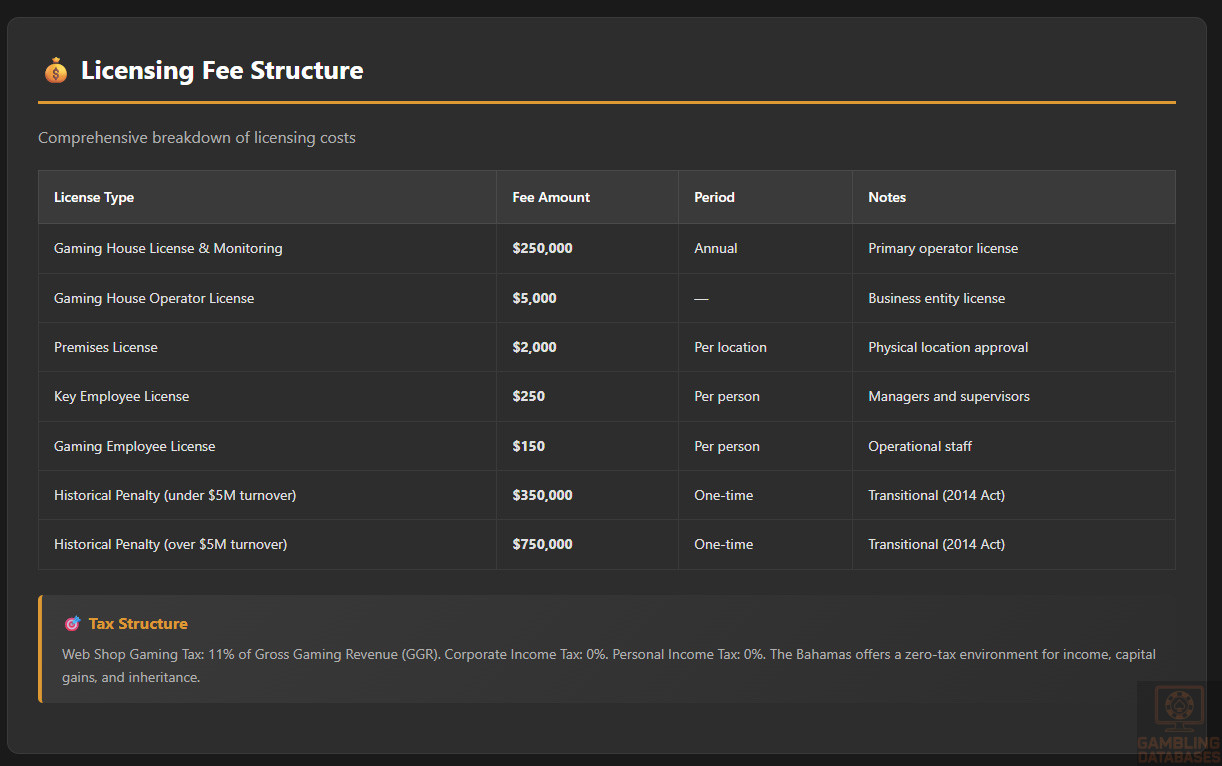The width and height of the screenshot is (1222, 766).
Task: Select the Gaming House Operator License row
Action: 154,299
